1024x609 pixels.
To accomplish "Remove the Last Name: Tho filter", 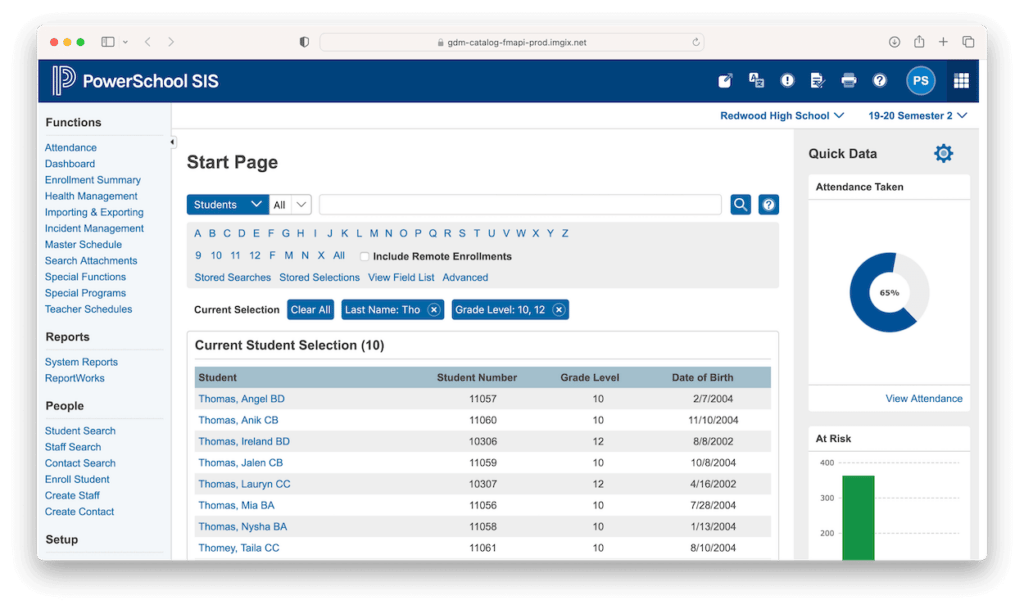I will click(434, 309).
